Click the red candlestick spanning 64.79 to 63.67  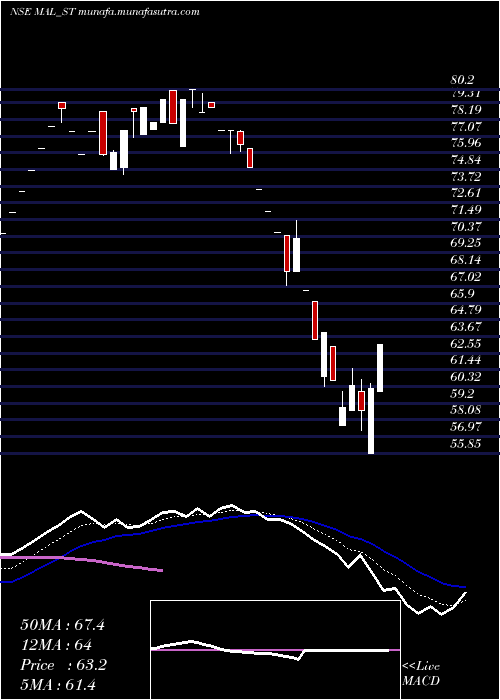click(315, 320)
